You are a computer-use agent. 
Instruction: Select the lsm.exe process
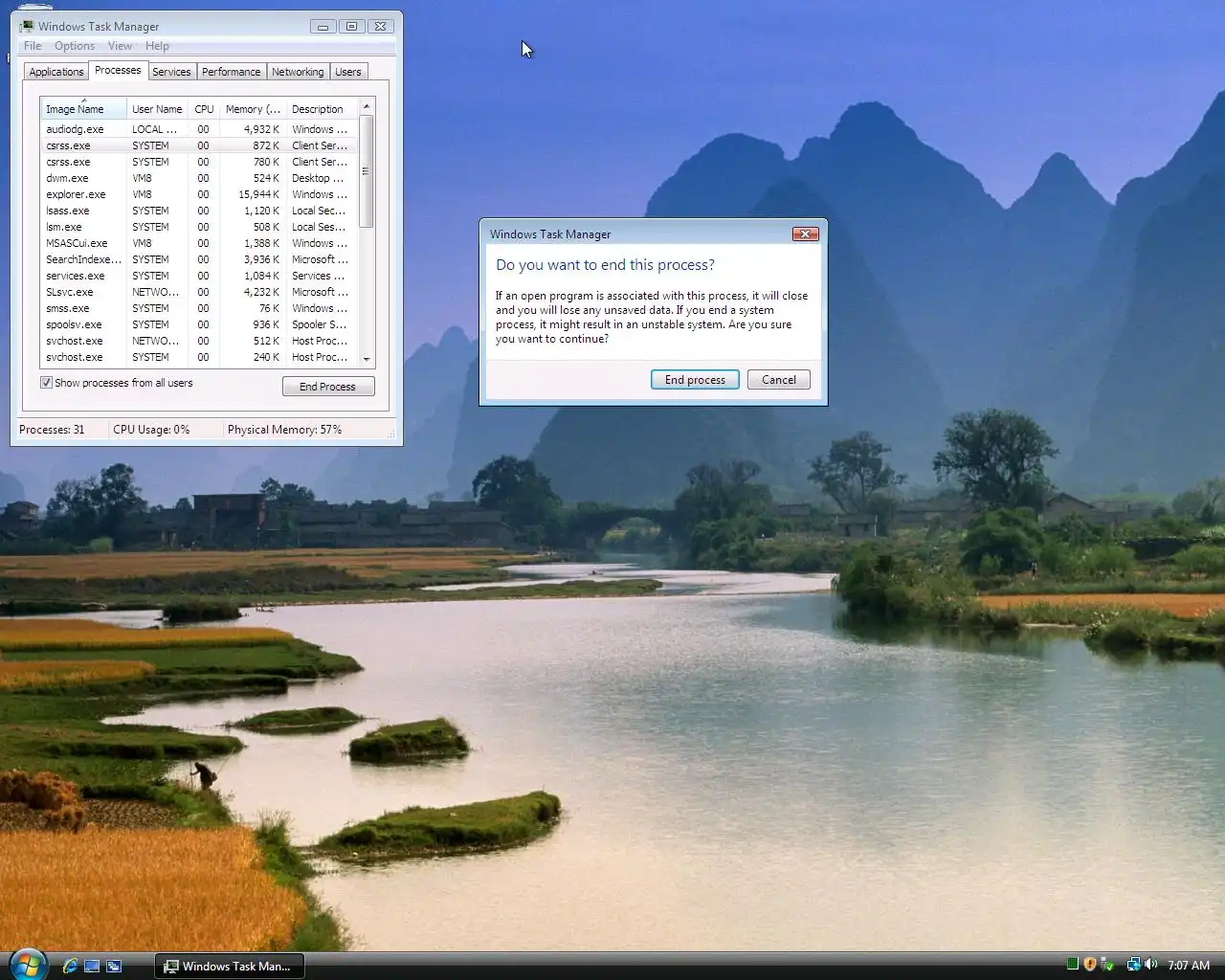pos(199,227)
